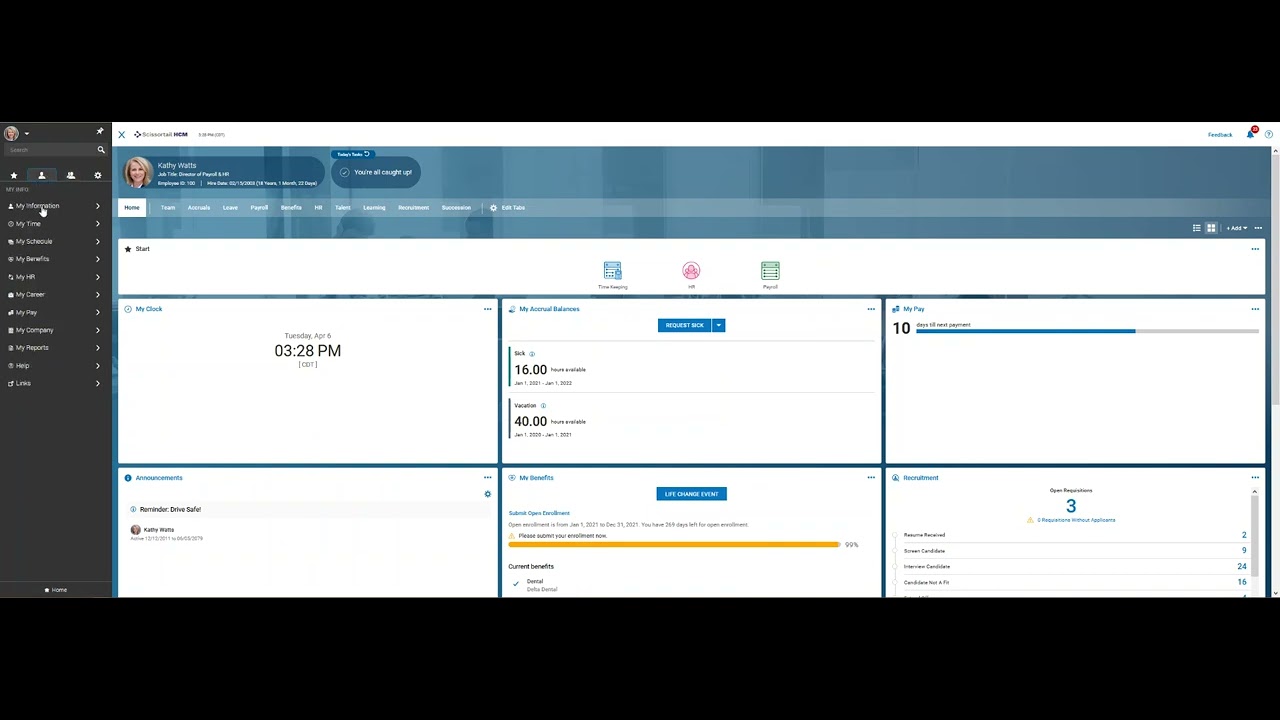The height and width of the screenshot is (720, 1280).
Task: Click the REQUEST SICK button
Action: tap(685, 325)
